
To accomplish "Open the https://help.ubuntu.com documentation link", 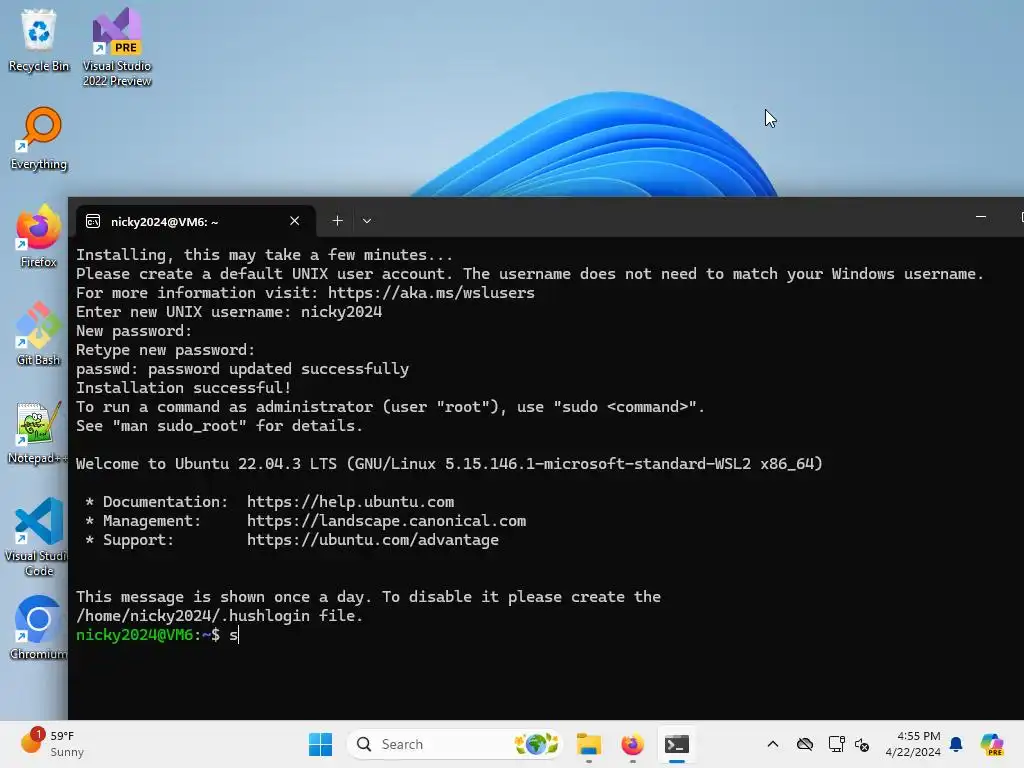I will tap(350, 502).
